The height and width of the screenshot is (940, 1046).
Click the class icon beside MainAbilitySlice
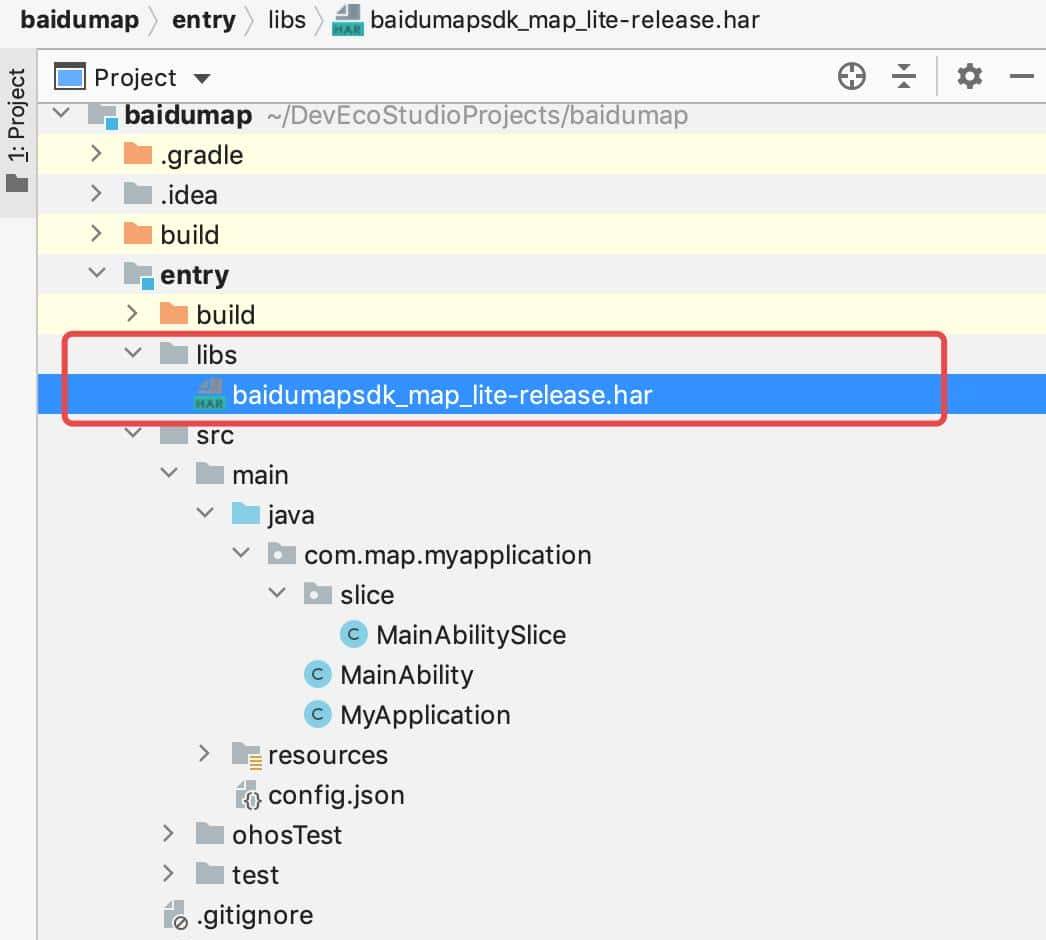pyautogui.click(x=354, y=634)
